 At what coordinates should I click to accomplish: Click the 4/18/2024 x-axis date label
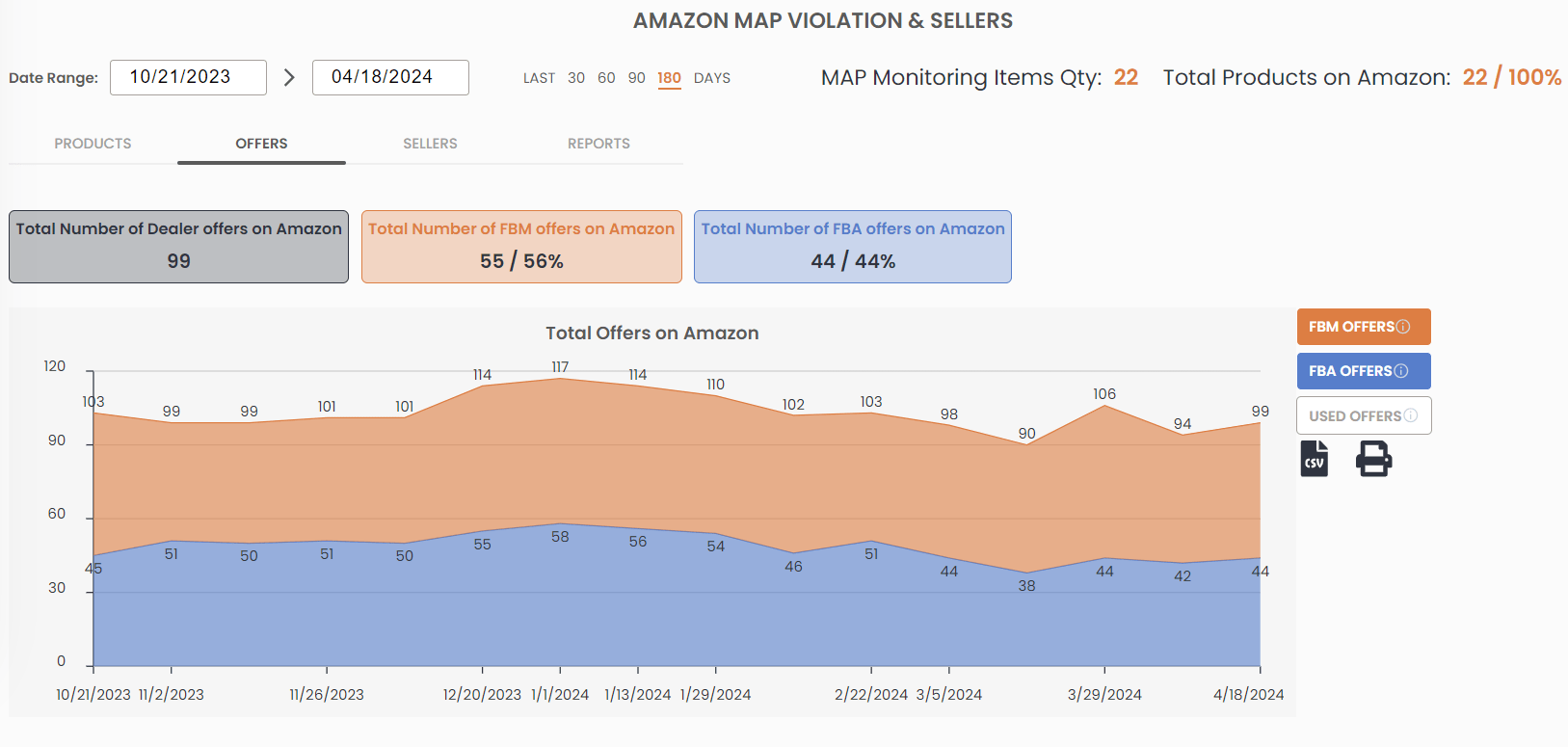click(1248, 695)
